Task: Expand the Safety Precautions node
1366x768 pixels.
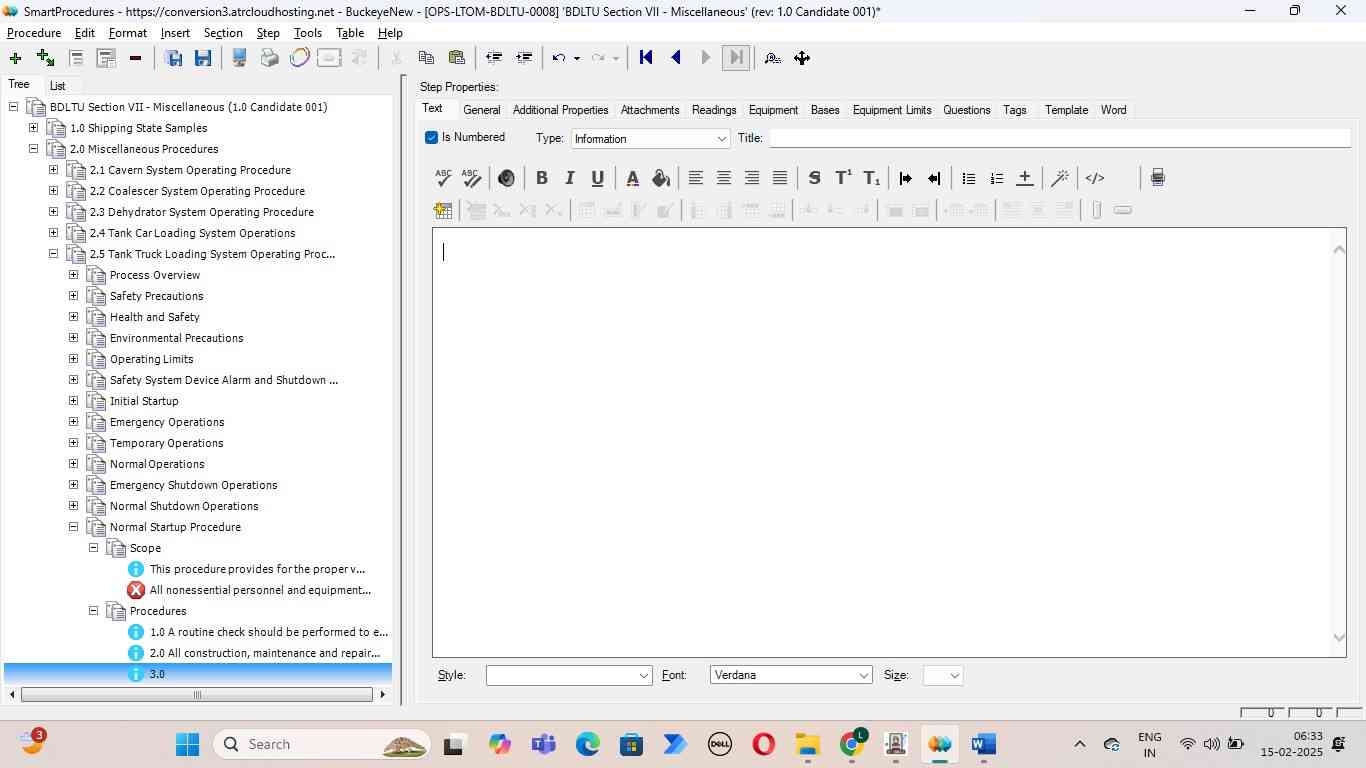Action: click(x=74, y=296)
